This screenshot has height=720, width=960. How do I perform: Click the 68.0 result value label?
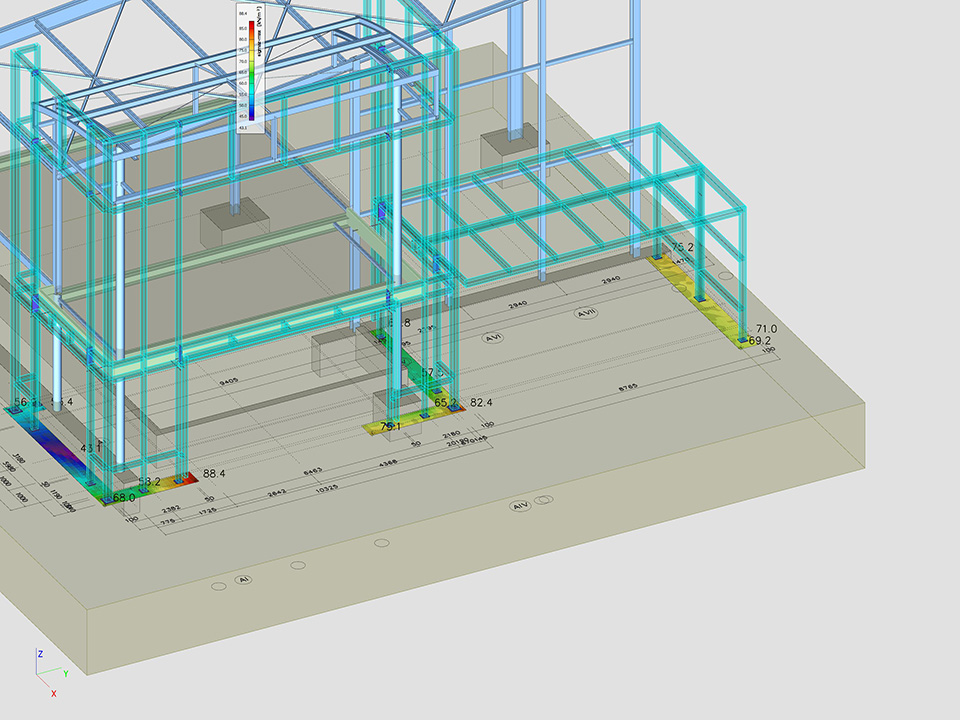[124, 497]
